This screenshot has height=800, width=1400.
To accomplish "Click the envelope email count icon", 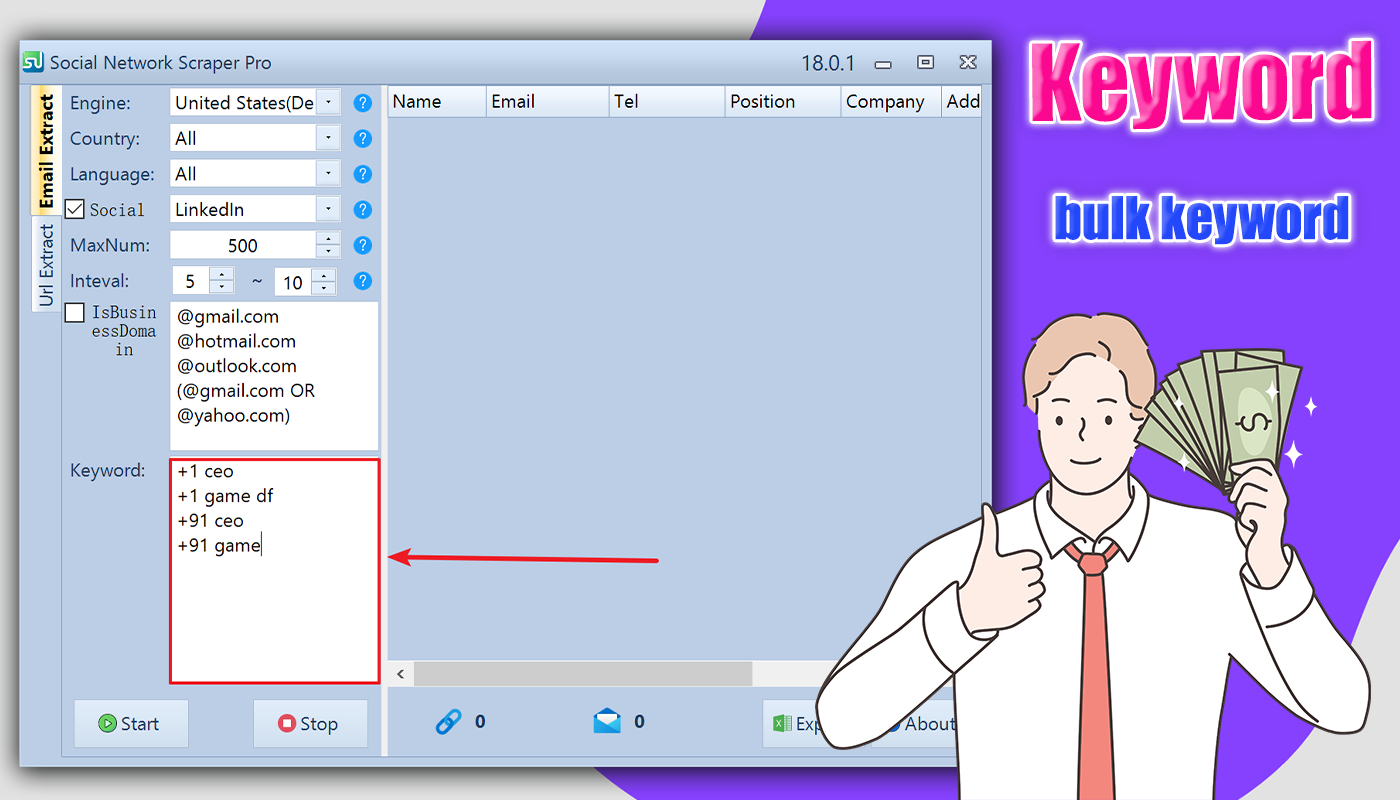I will pos(607,721).
